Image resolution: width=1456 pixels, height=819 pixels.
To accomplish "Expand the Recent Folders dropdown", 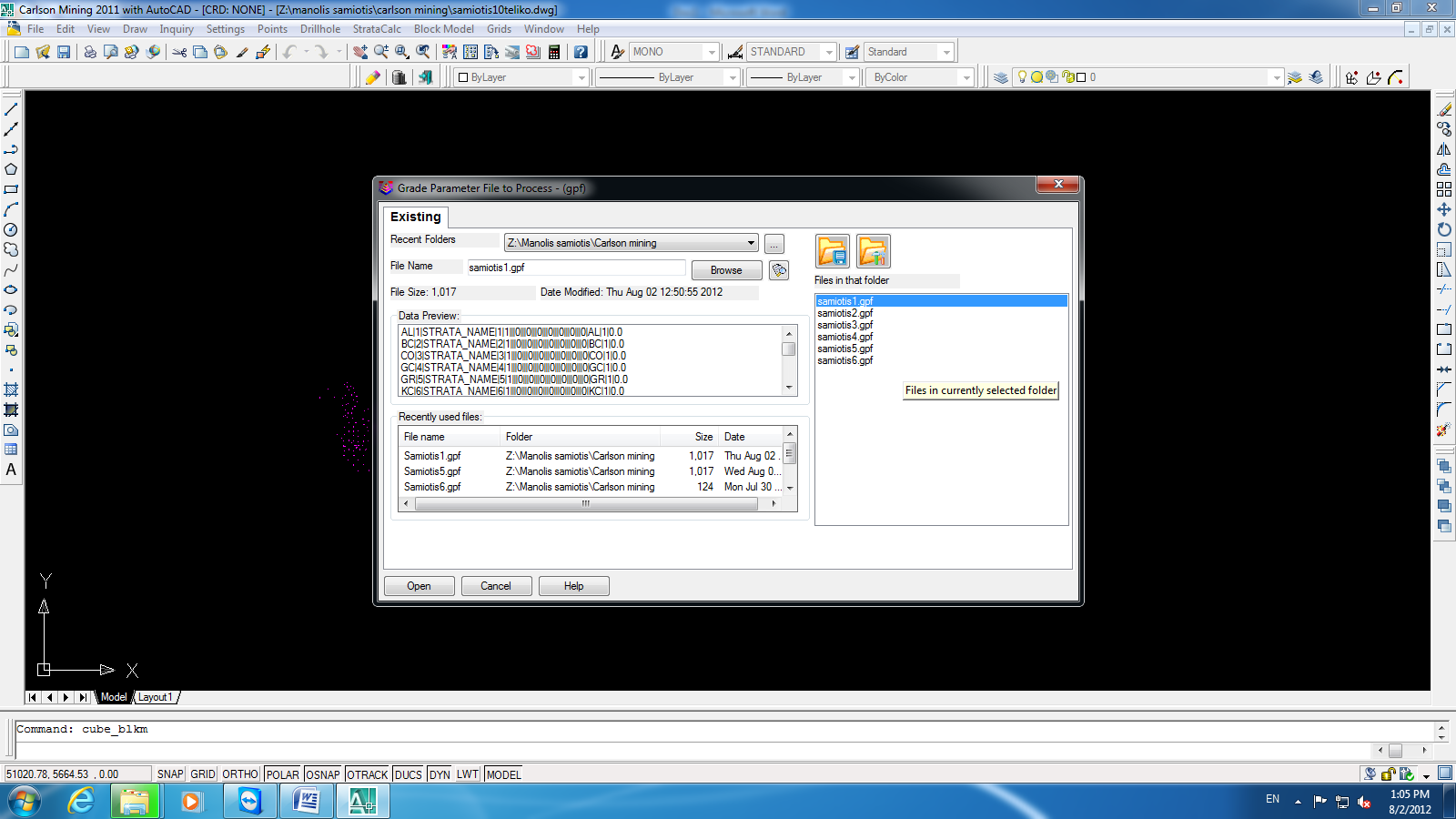I will (751, 243).
